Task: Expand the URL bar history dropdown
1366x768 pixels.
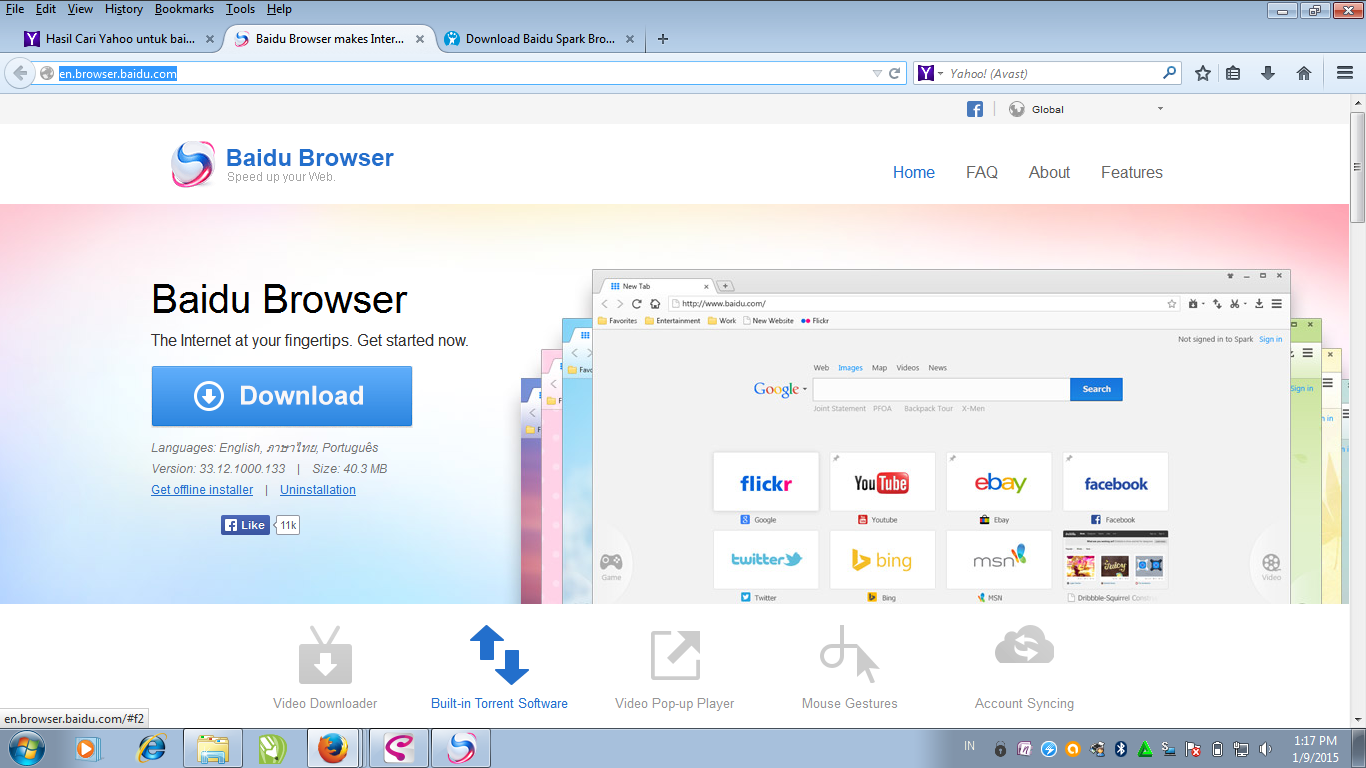Action: coord(877,73)
